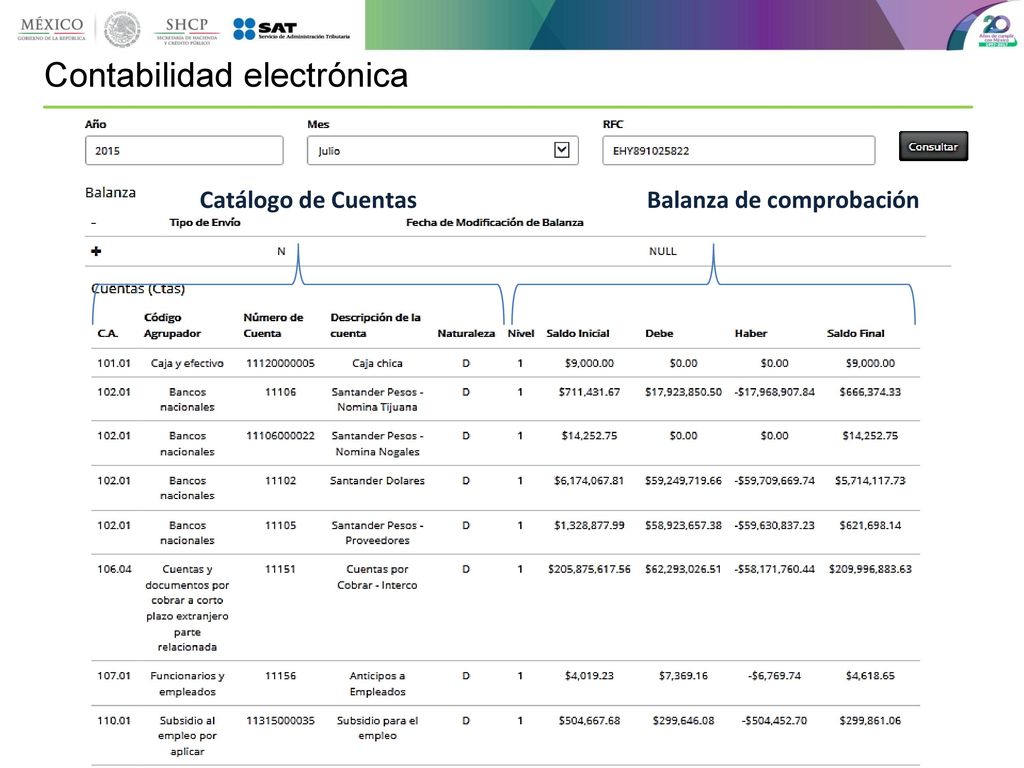Image resolution: width=1024 pixels, height=768 pixels.
Task: Click the Naturaleza column header
Action: pos(466,333)
